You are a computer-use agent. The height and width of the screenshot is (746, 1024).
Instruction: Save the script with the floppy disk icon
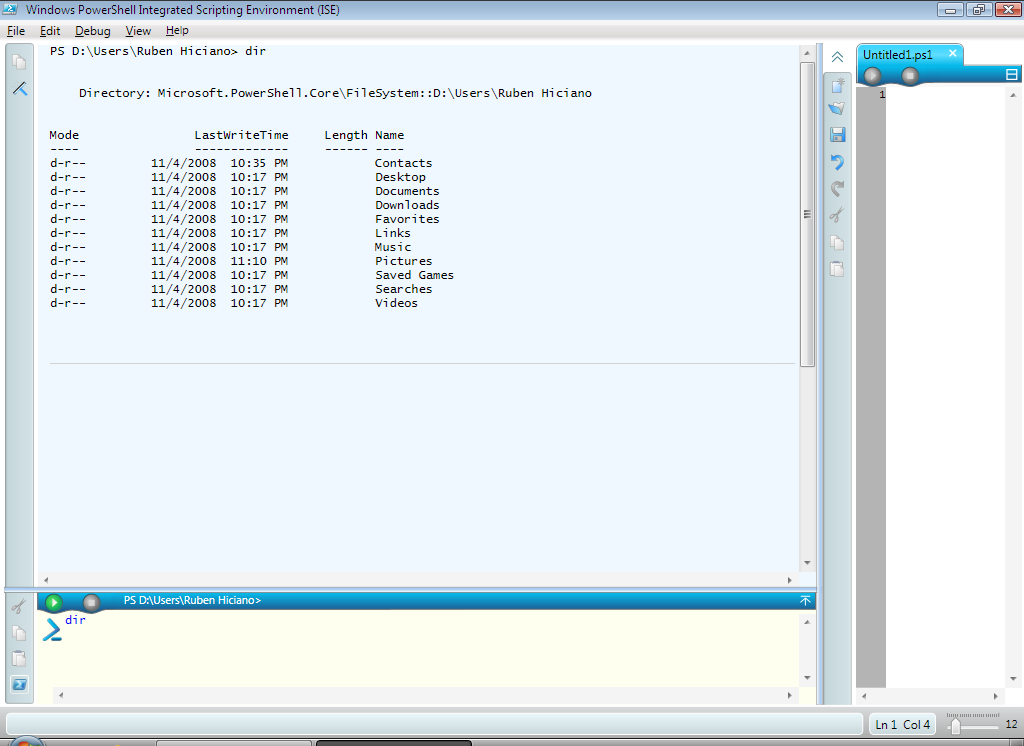click(x=837, y=135)
